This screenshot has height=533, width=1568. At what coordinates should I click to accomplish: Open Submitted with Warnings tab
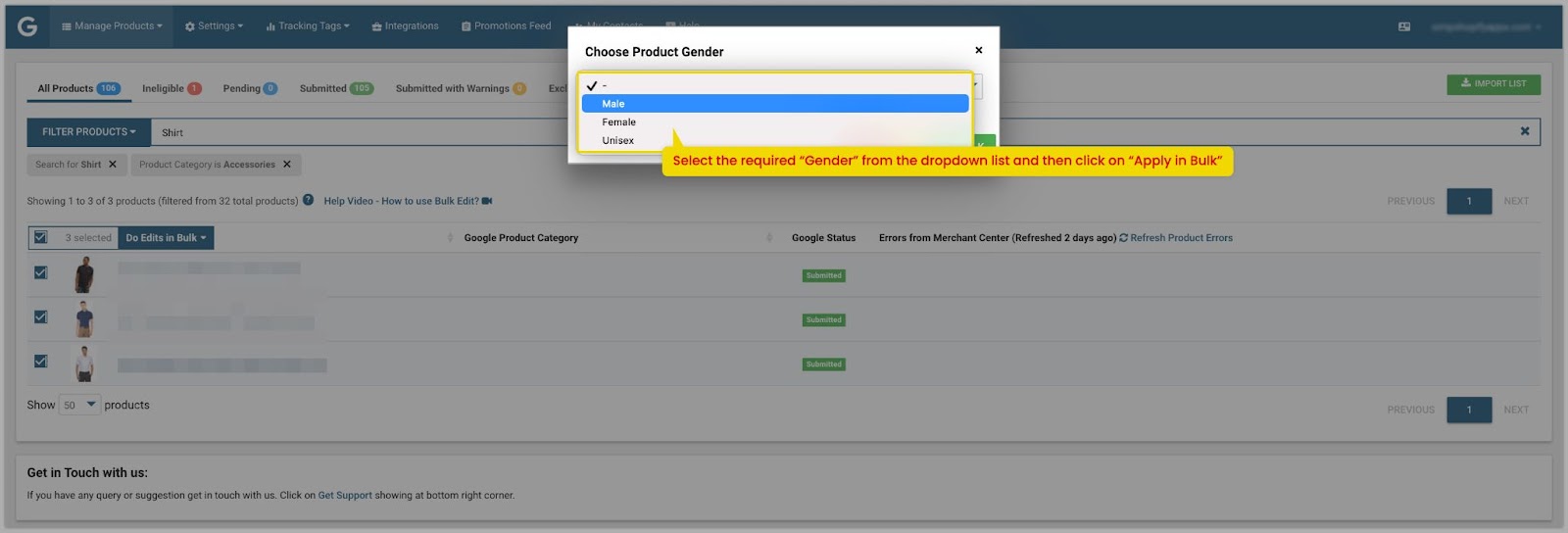click(461, 88)
